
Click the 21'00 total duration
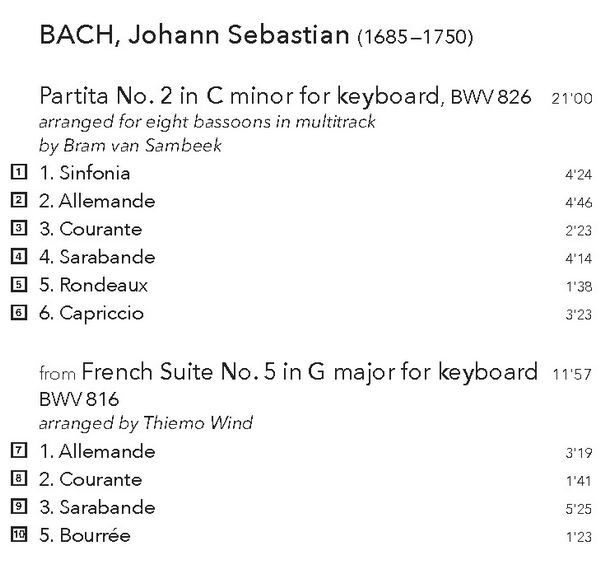[572, 98]
